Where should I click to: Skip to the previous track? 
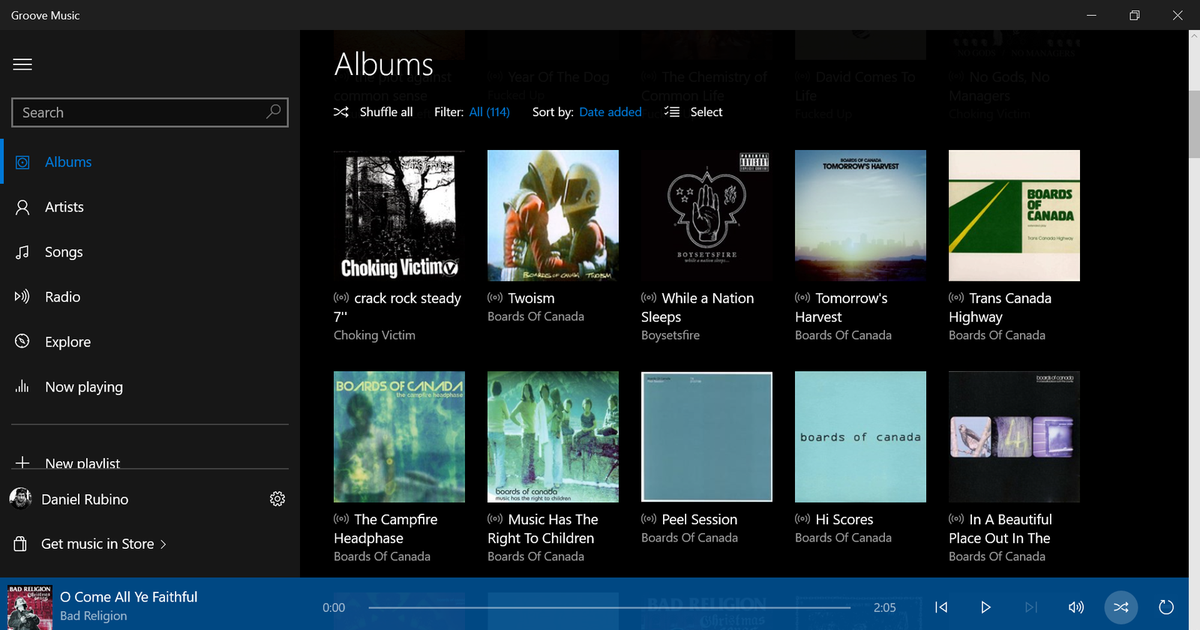coord(941,607)
